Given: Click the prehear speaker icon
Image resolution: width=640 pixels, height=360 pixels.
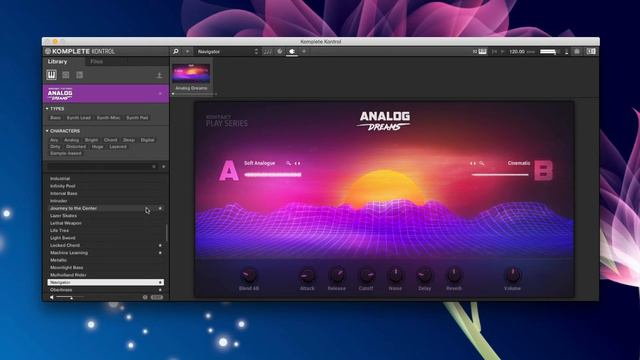Looking at the screenshot, I should (x=51, y=297).
